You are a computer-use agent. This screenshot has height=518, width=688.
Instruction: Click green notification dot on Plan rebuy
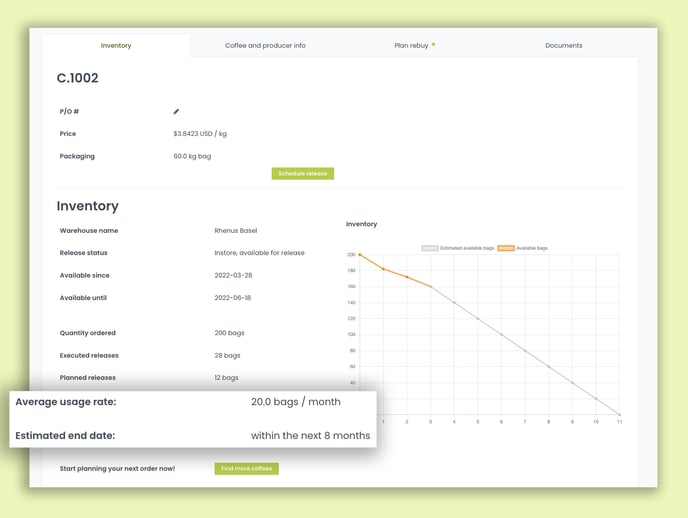[434, 44]
